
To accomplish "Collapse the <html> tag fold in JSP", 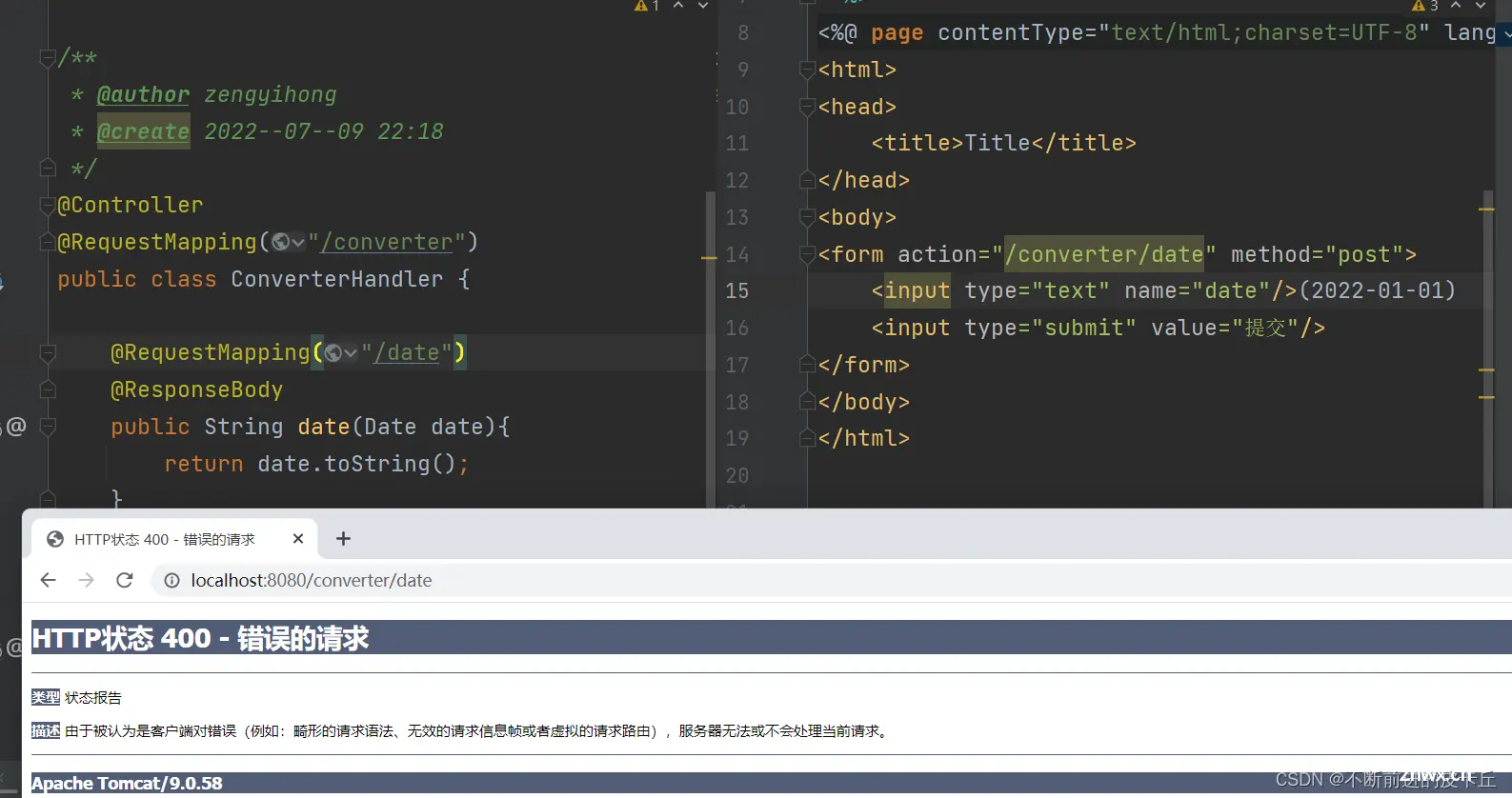I will tap(807, 70).
